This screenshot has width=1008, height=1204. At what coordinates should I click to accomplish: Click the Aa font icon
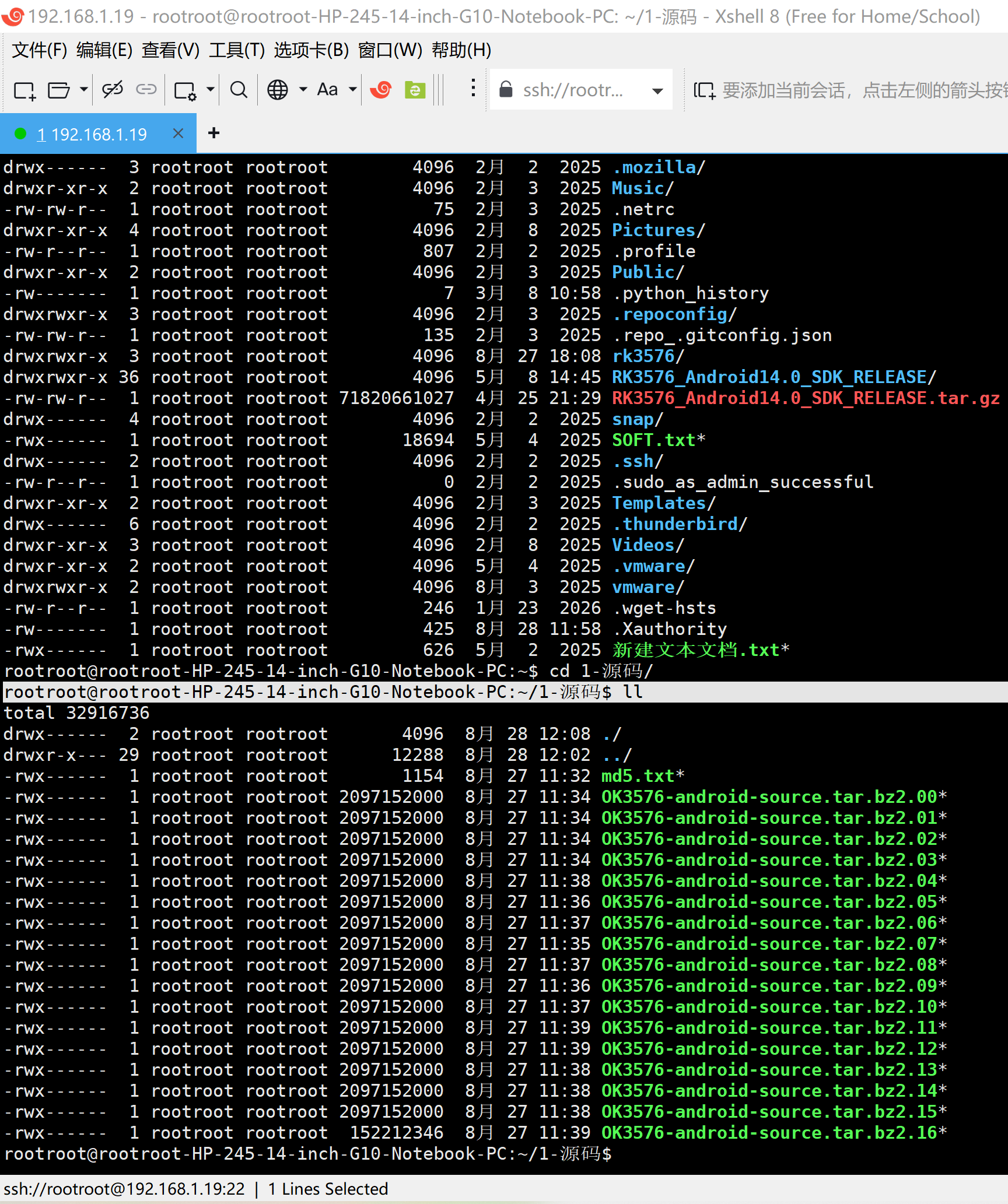(327, 90)
